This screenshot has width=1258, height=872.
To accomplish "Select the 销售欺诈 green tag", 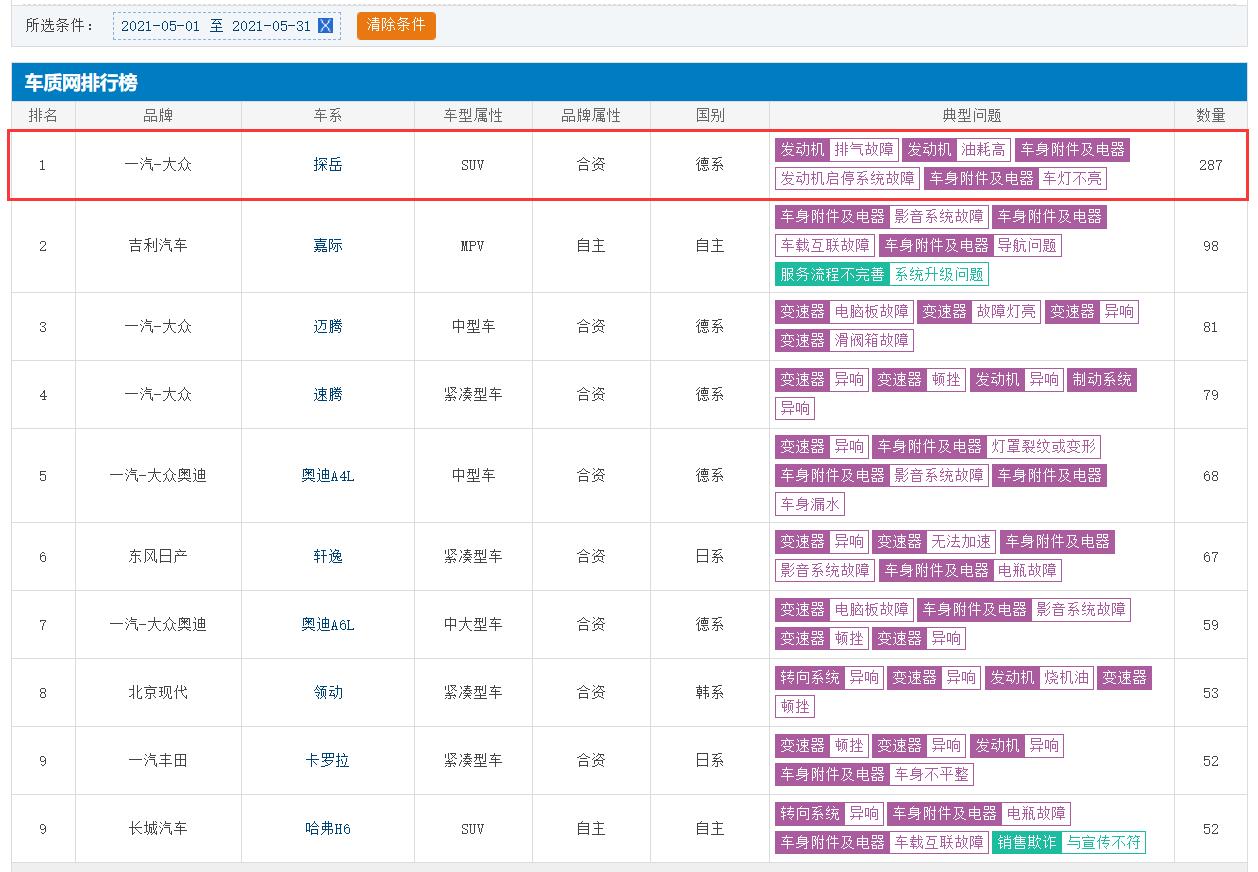I will [1027, 843].
